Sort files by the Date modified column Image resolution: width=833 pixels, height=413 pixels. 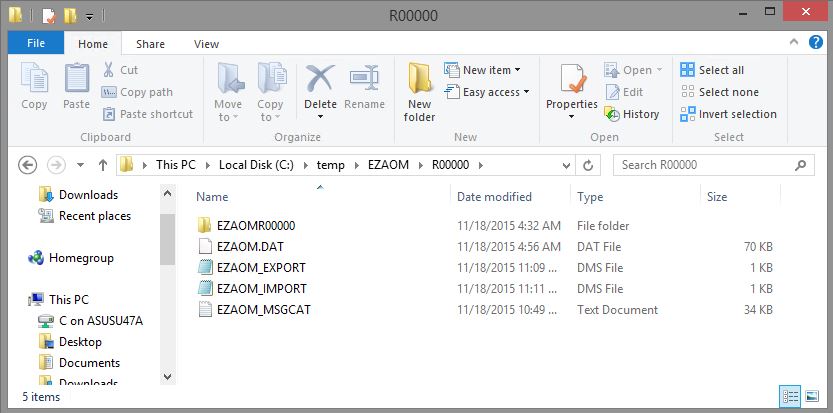[x=494, y=197]
